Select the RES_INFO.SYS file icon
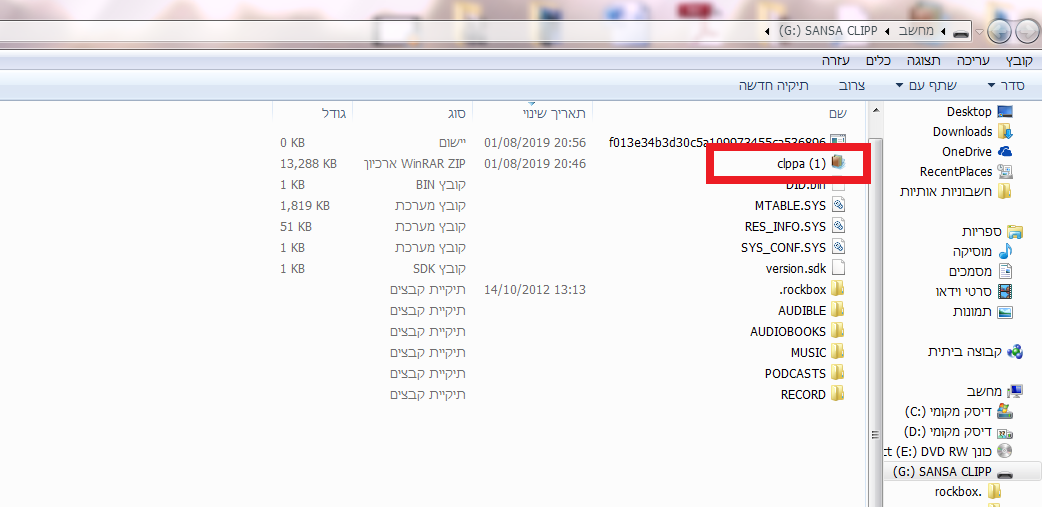Image resolution: width=1042 pixels, height=507 pixels. point(837,226)
